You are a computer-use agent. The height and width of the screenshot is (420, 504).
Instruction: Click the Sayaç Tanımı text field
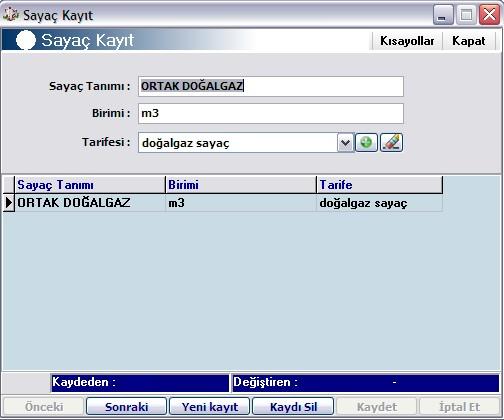click(x=271, y=86)
